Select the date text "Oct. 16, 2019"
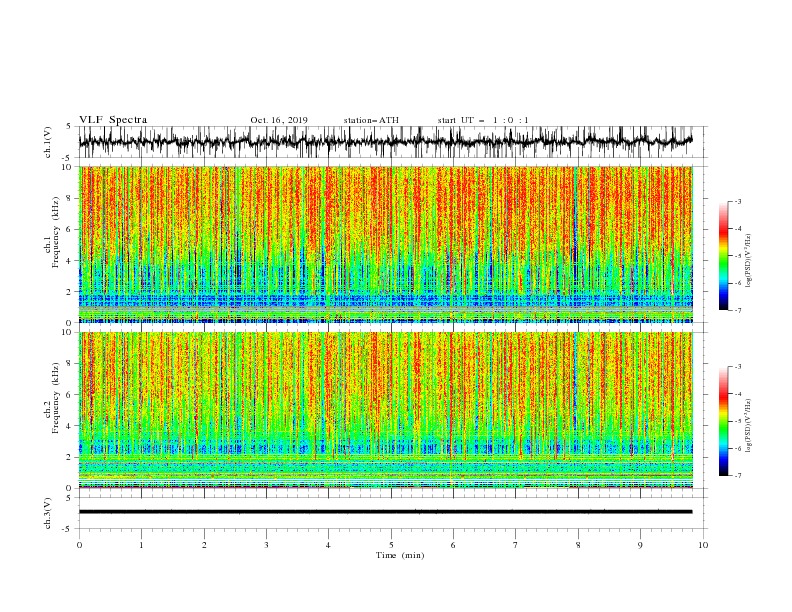This screenshot has width=792, height=612. point(279,120)
